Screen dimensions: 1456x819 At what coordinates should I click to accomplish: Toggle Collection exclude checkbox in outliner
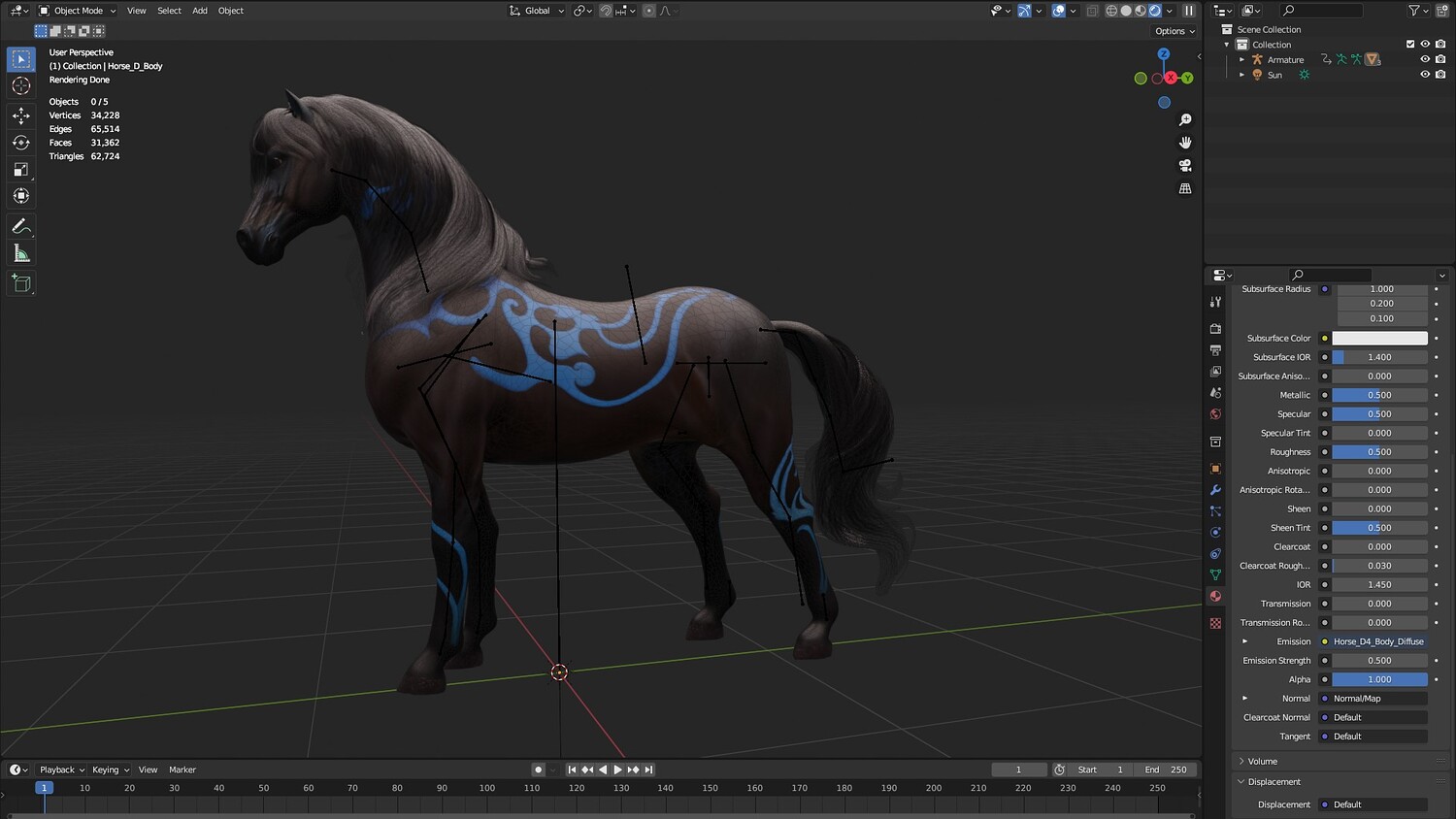click(x=1410, y=44)
